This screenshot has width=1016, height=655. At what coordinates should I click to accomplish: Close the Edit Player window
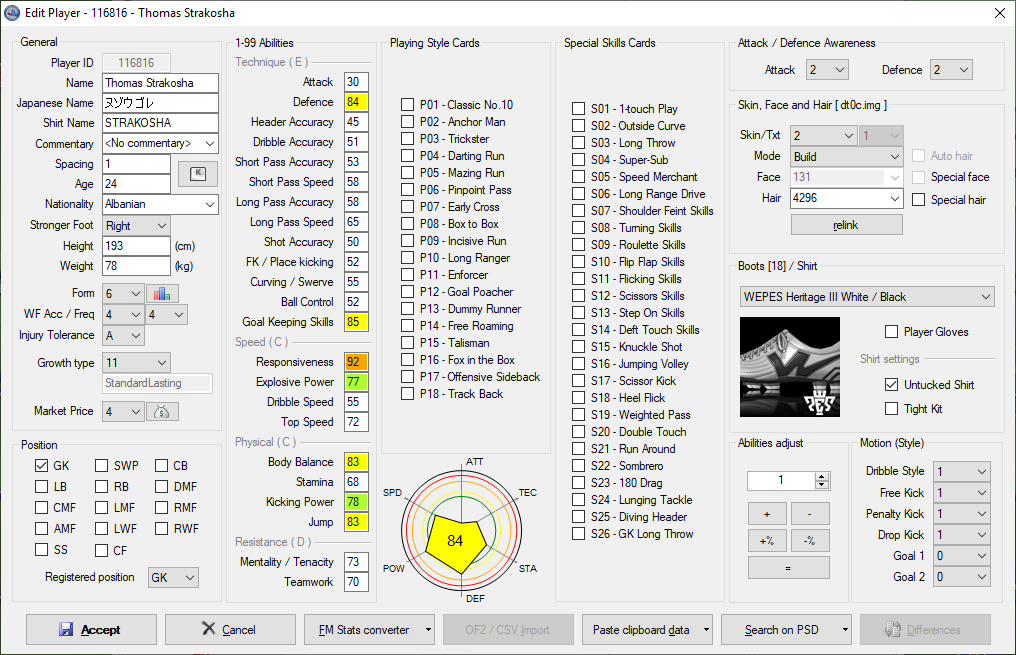[1000, 13]
